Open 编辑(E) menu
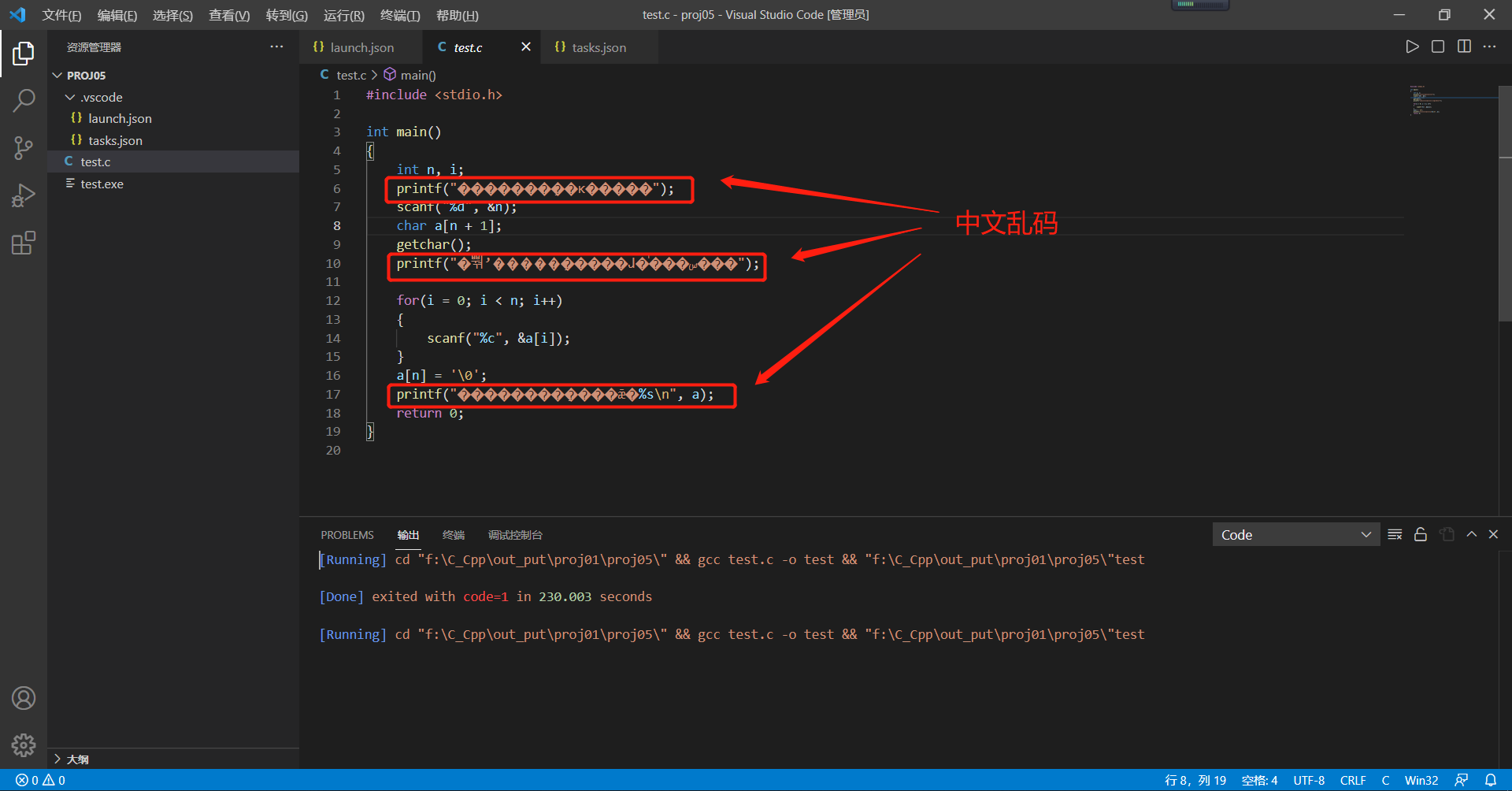The width and height of the screenshot is (1512, 791). [117, 15]
